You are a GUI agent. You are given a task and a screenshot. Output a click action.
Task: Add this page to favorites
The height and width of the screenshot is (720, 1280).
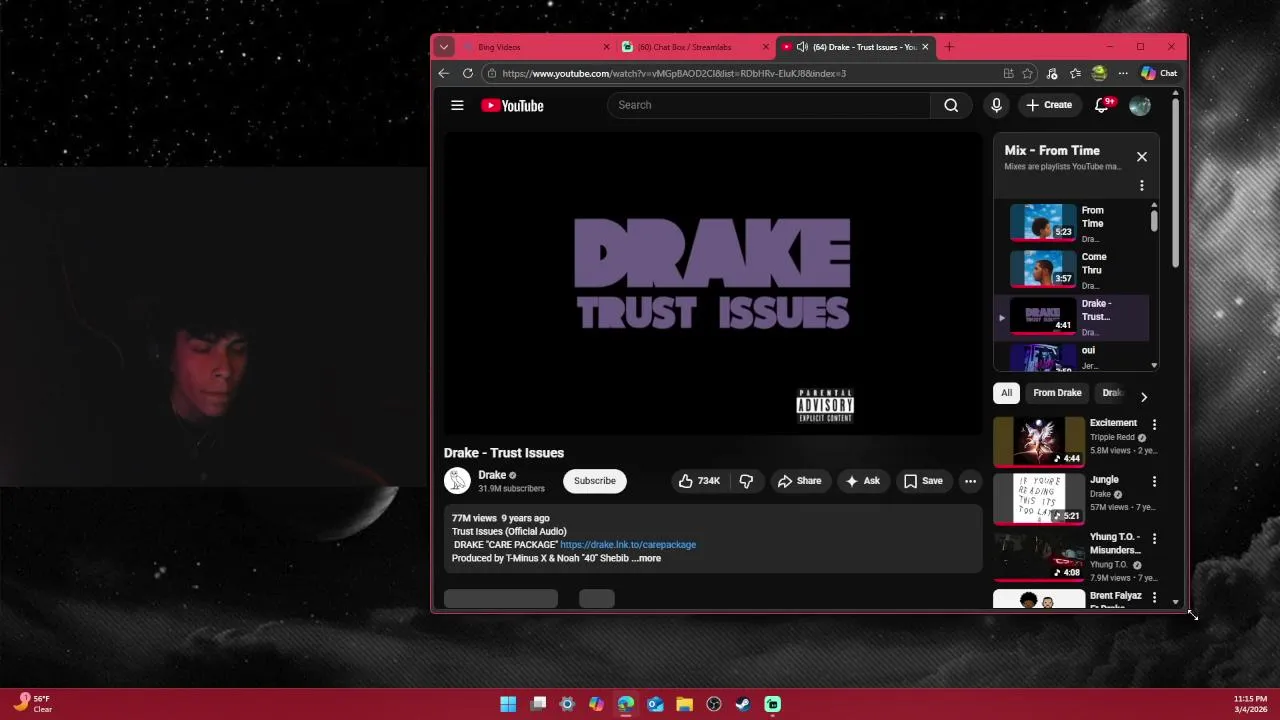pos(1027,73)
